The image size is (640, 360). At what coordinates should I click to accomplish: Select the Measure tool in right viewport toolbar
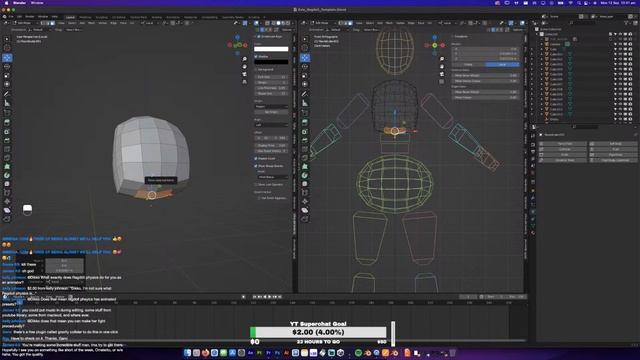305,103
